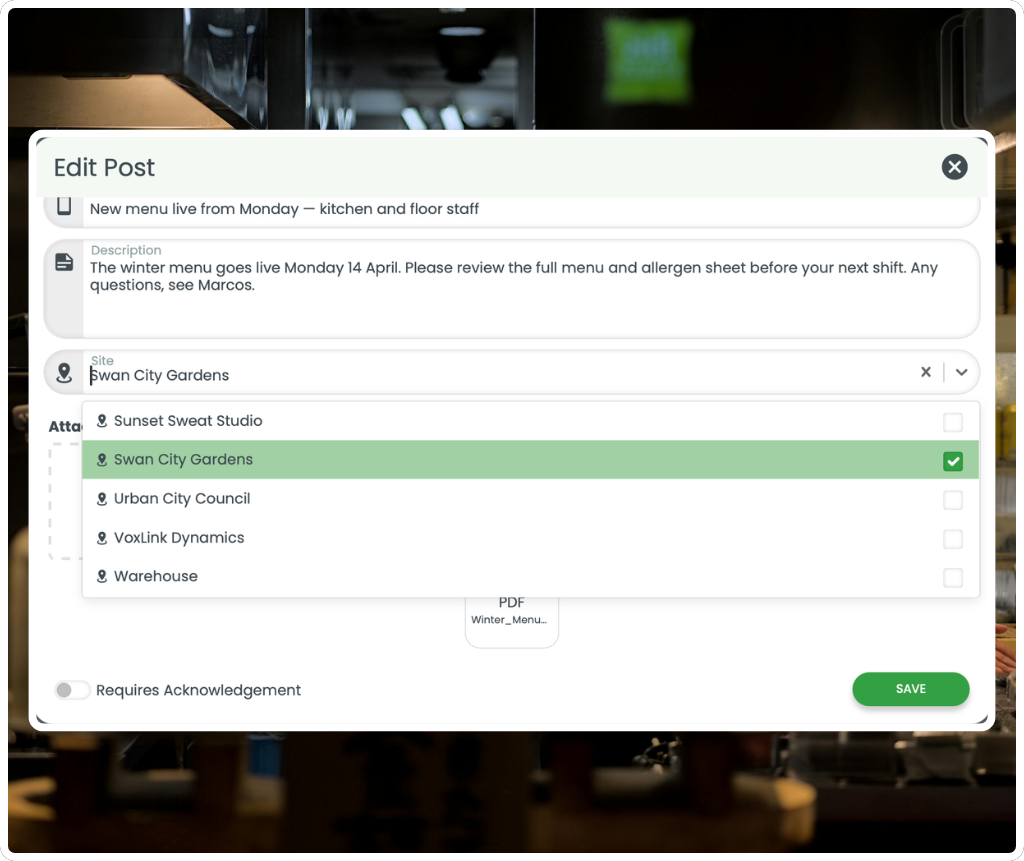The image size is (1024, 861).
Task: Click the location pin beside Urban City Council
Action: click(101, 499)
